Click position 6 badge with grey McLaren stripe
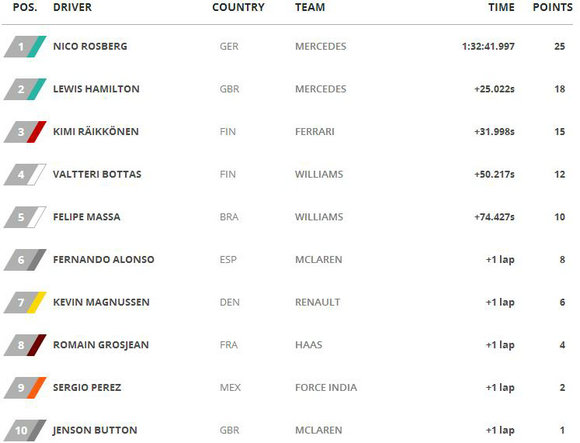 (25, 260)
